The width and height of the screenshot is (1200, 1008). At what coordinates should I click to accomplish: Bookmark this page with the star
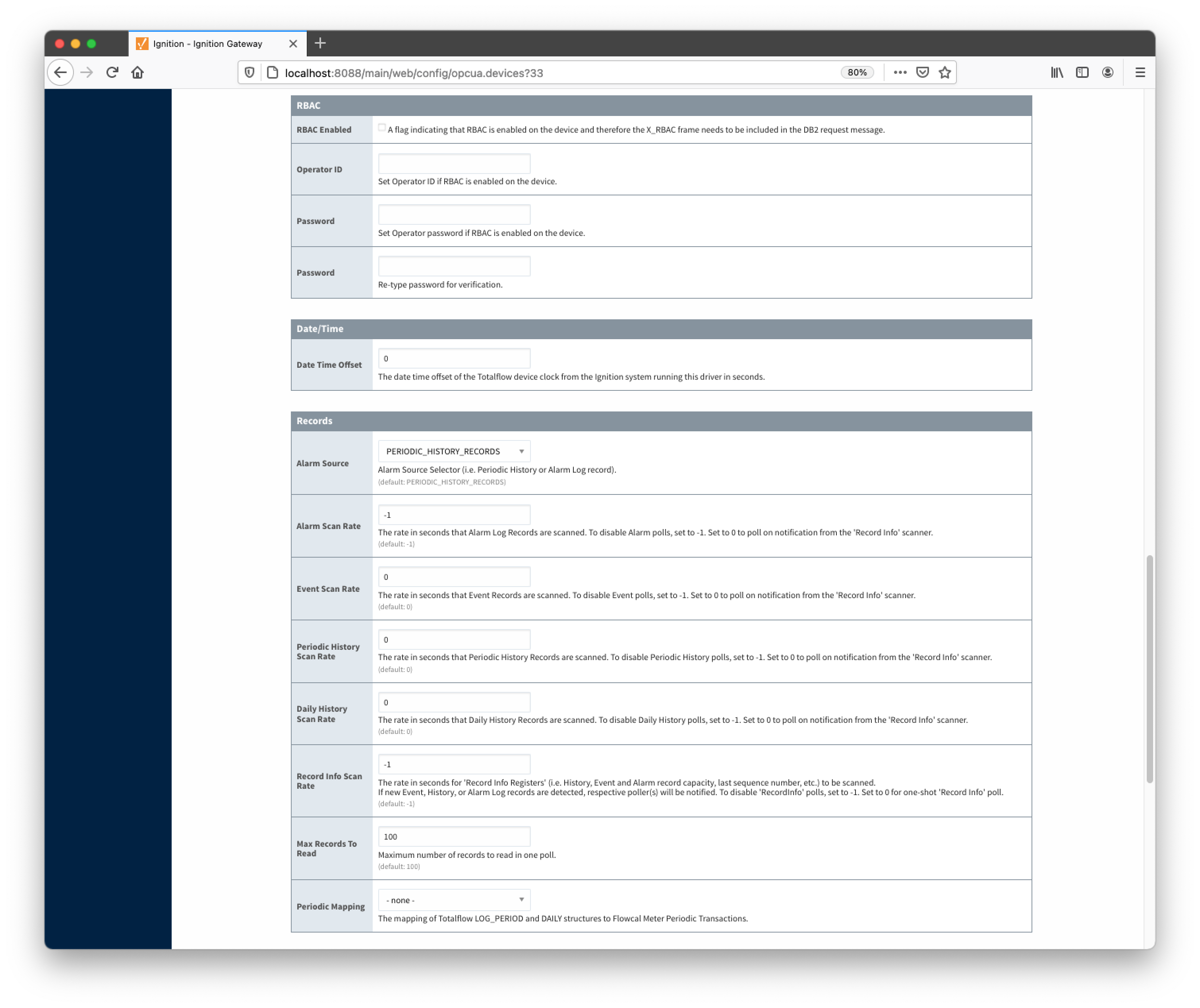click(x=945, y=73)
